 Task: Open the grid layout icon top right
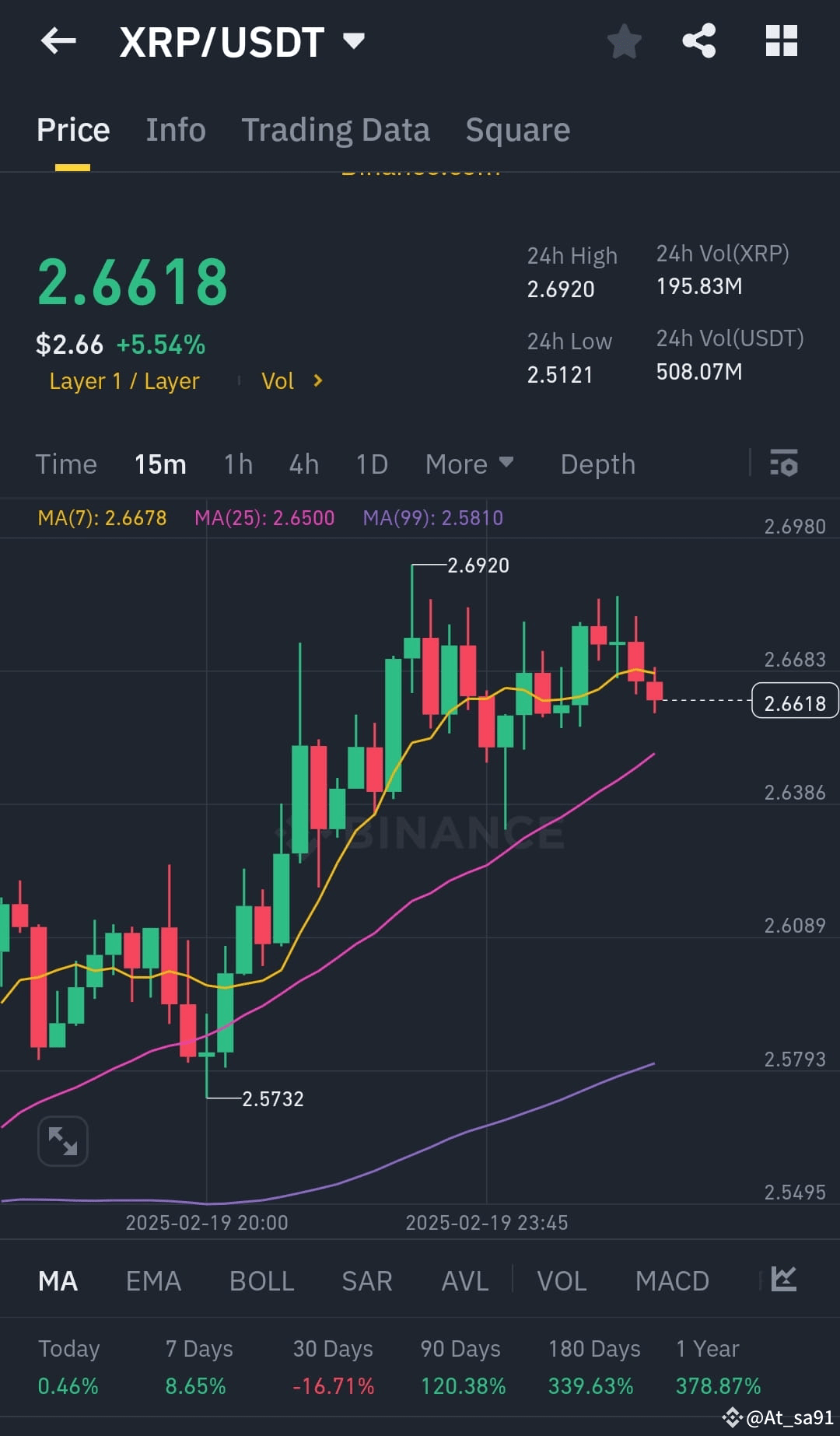(x=781, y=42)
